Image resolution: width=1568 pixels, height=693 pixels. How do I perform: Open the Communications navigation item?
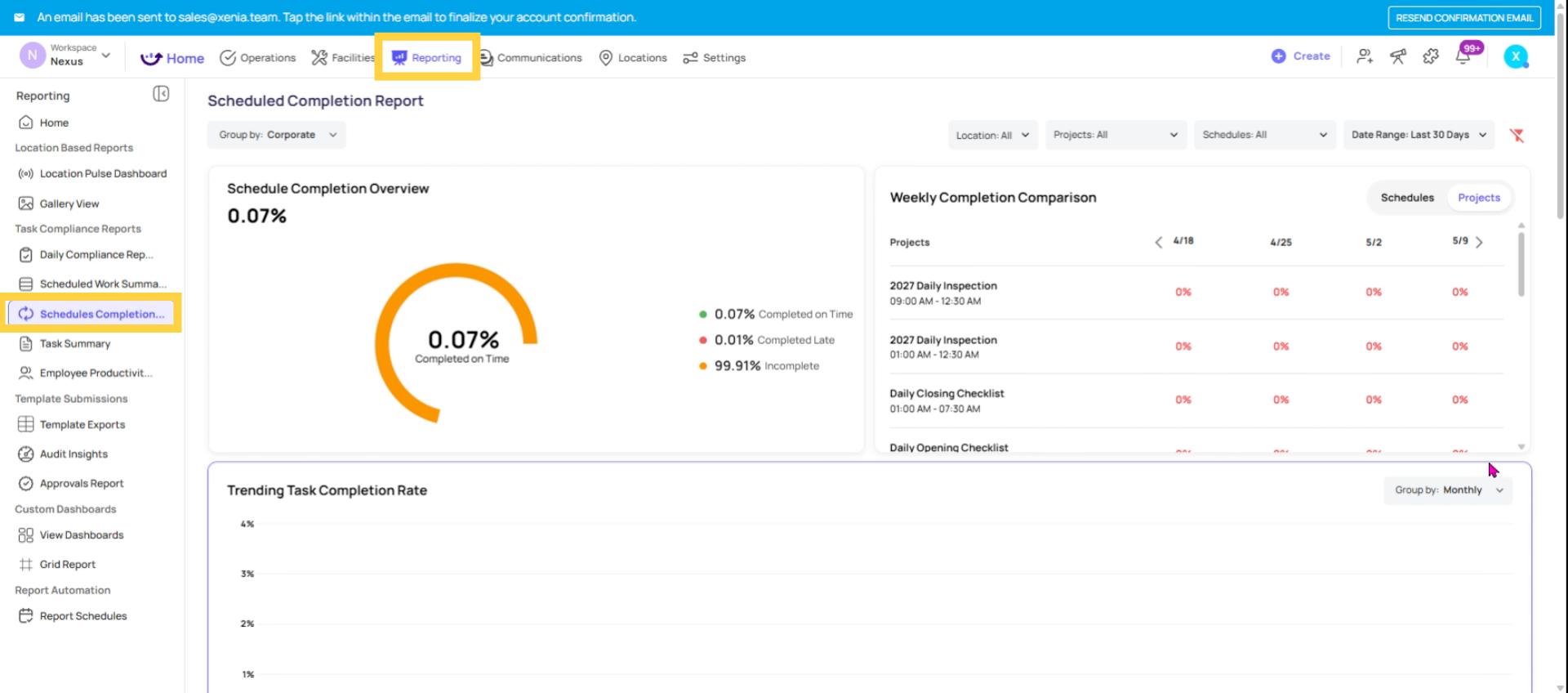[x=531, y=58]
